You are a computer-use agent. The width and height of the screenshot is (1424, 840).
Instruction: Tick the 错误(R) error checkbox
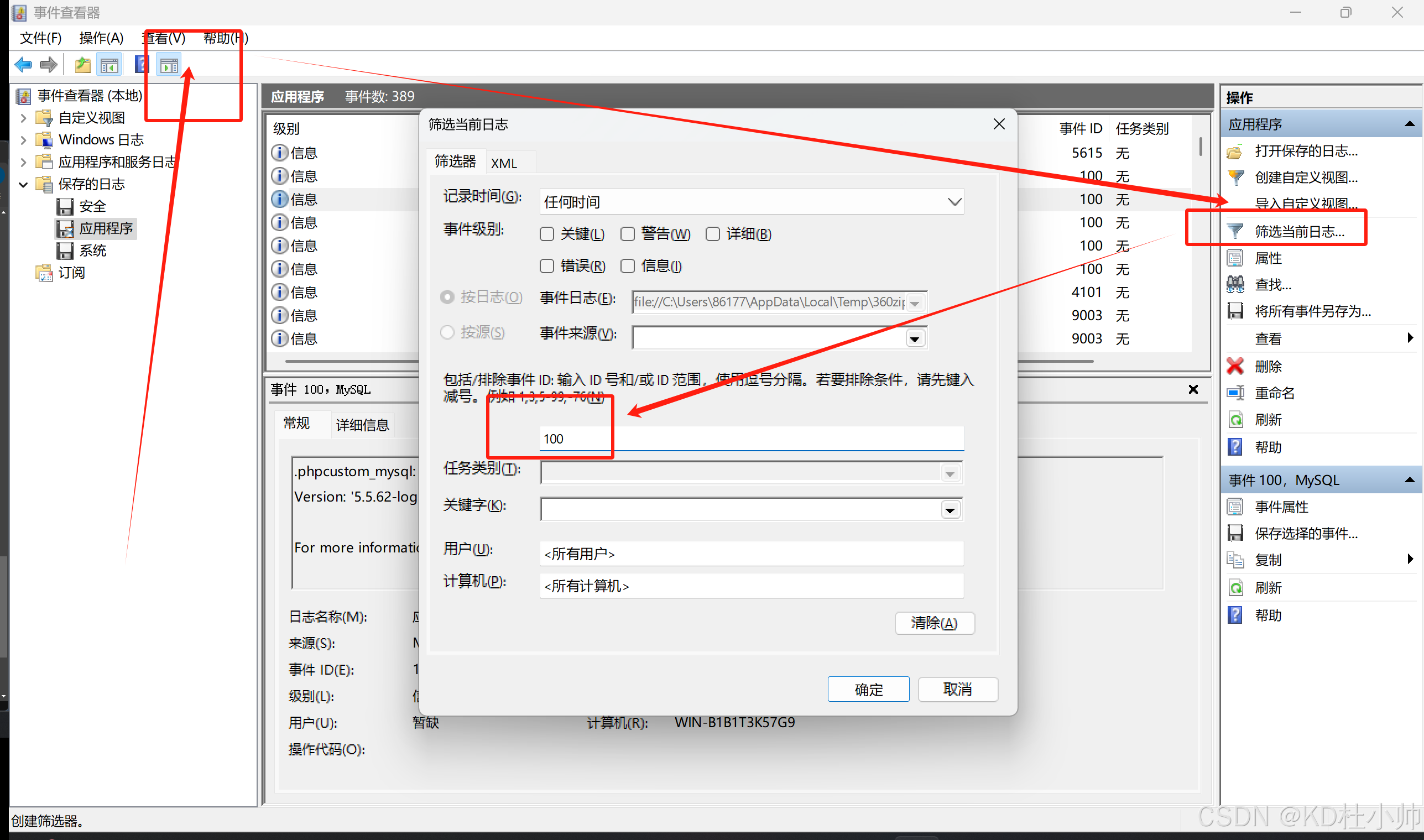point(547,265)
